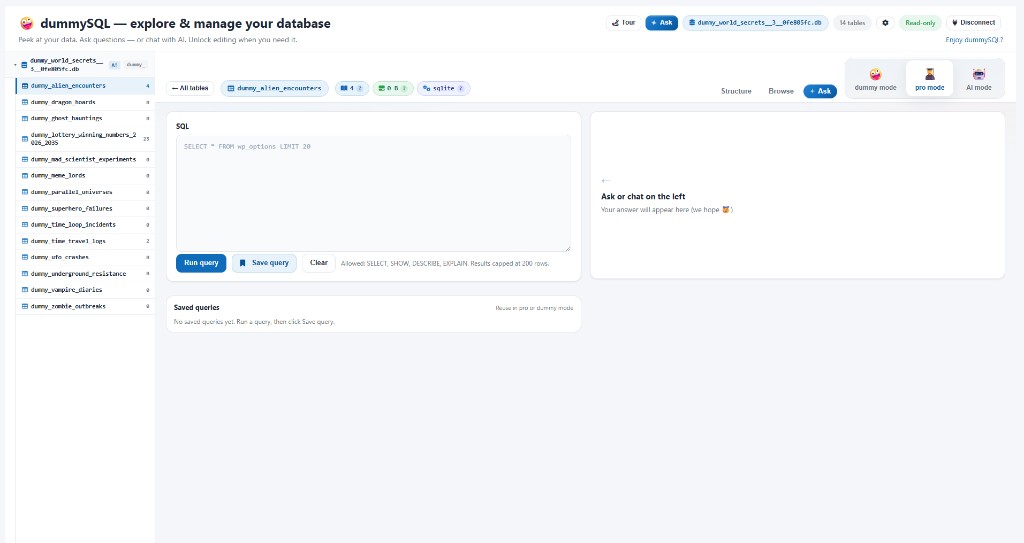Open the dummy_vampire_diaries table name
This screenshot has width=1024, height=543.
tap(67, 289)
